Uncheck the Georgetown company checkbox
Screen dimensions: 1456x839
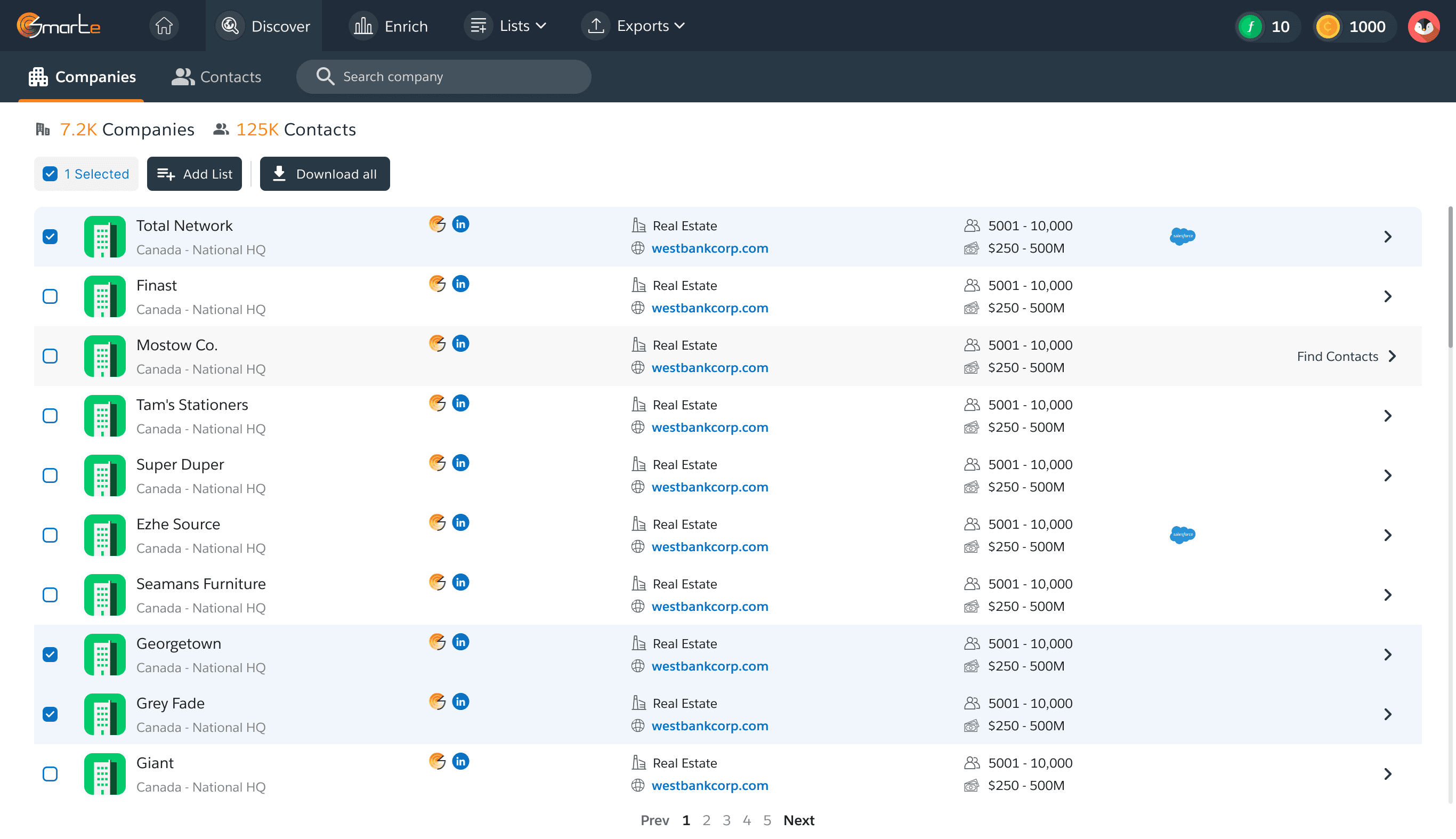coord(50,655)
